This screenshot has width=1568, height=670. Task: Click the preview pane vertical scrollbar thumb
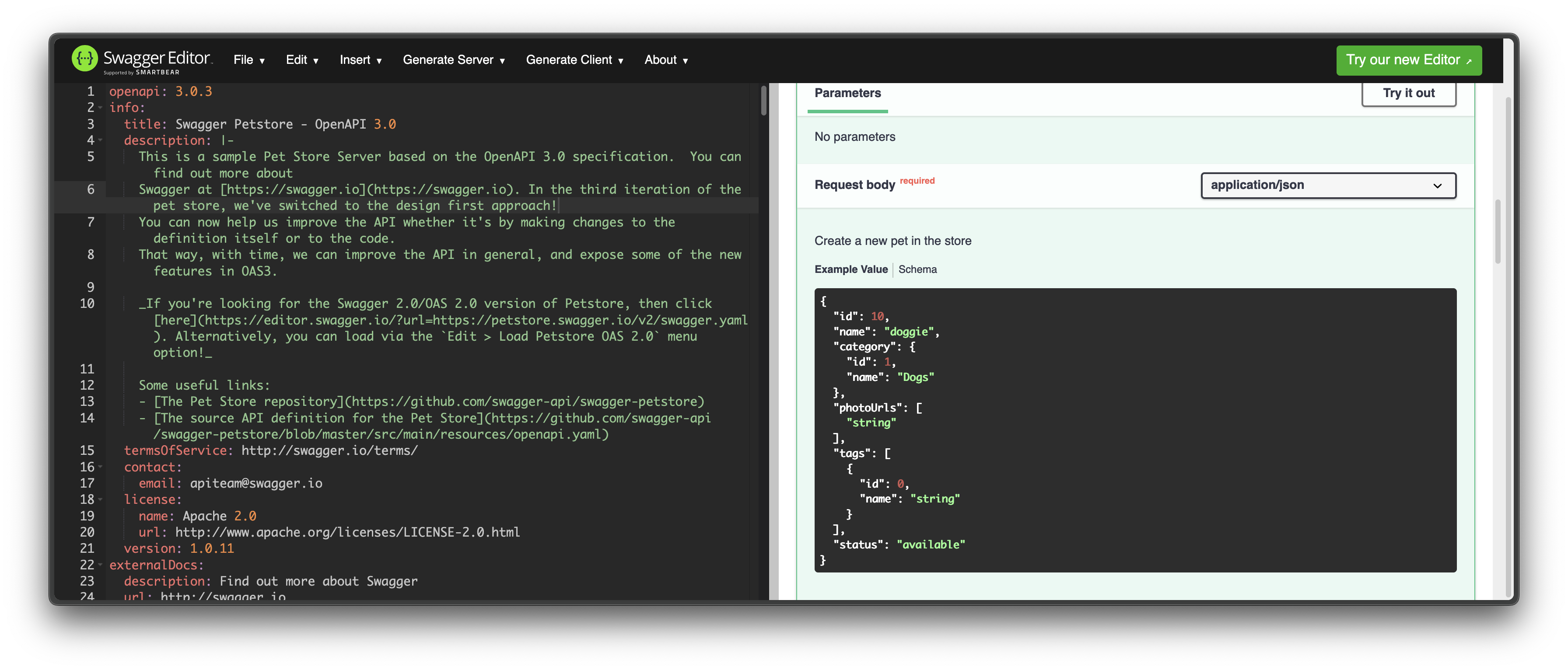point(1498,231)
